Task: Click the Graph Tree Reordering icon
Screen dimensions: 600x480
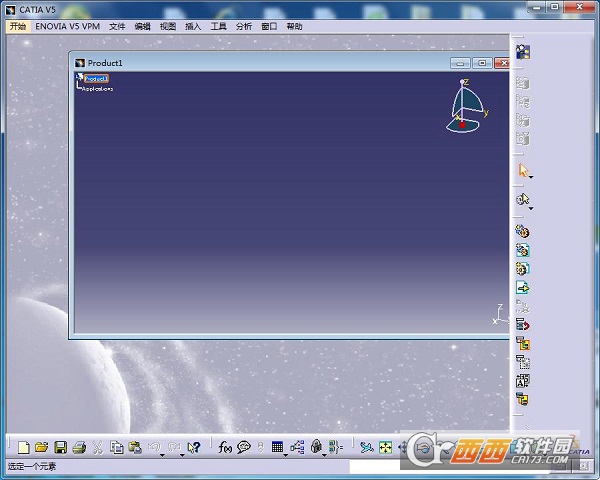Action: point(523,343)
